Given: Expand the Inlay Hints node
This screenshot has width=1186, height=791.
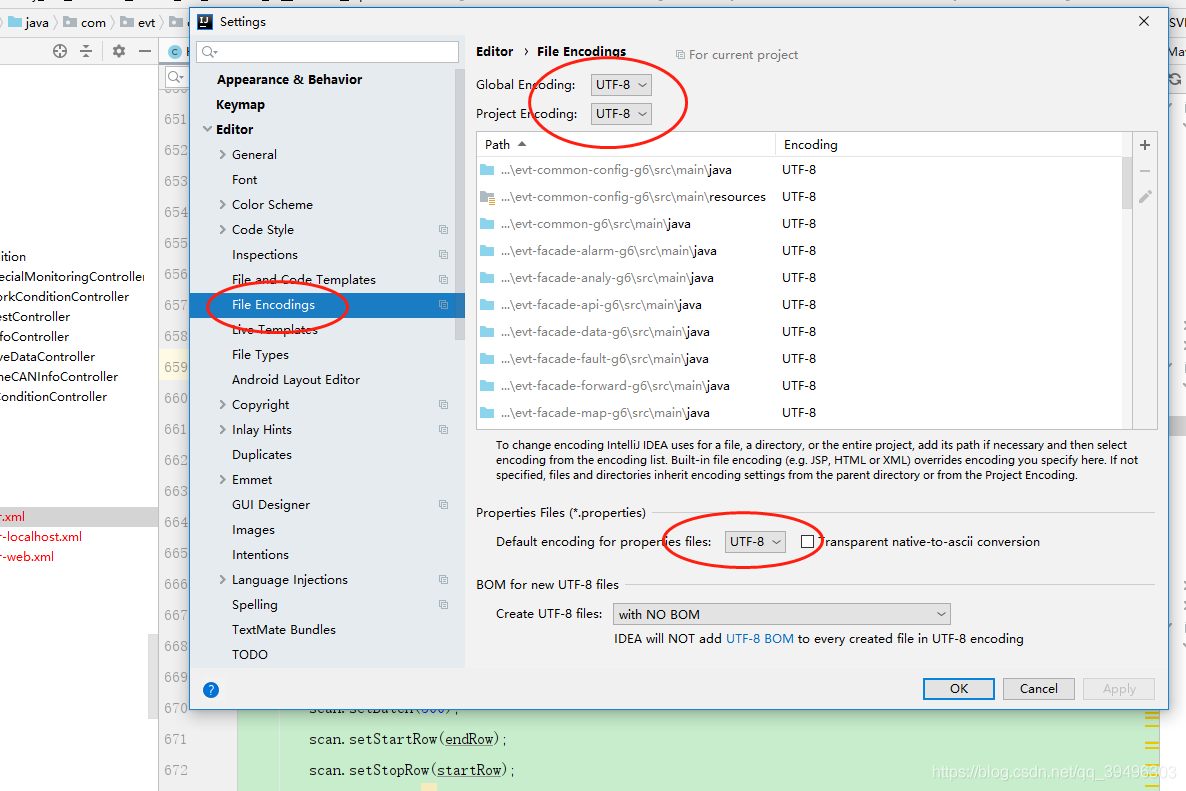Looking at the screenshot, I should click(x=222, y=430).
